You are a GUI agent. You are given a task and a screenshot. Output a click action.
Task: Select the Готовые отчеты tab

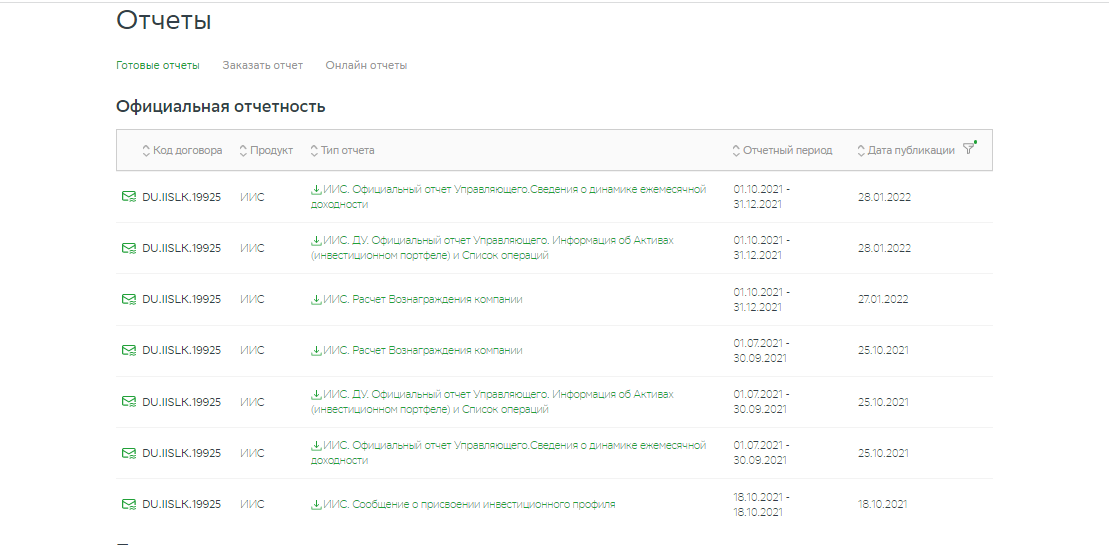(158, 65)
